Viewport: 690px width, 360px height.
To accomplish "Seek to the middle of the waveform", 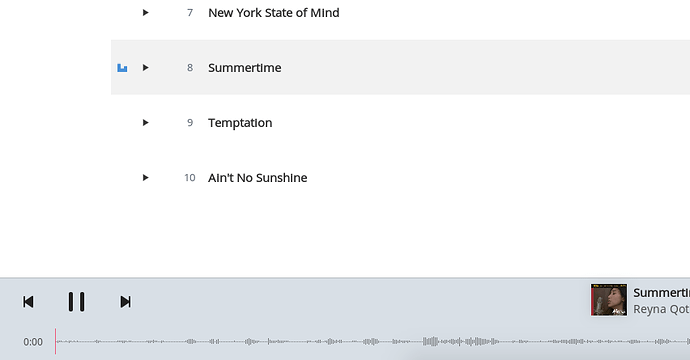I will [373, 342].
